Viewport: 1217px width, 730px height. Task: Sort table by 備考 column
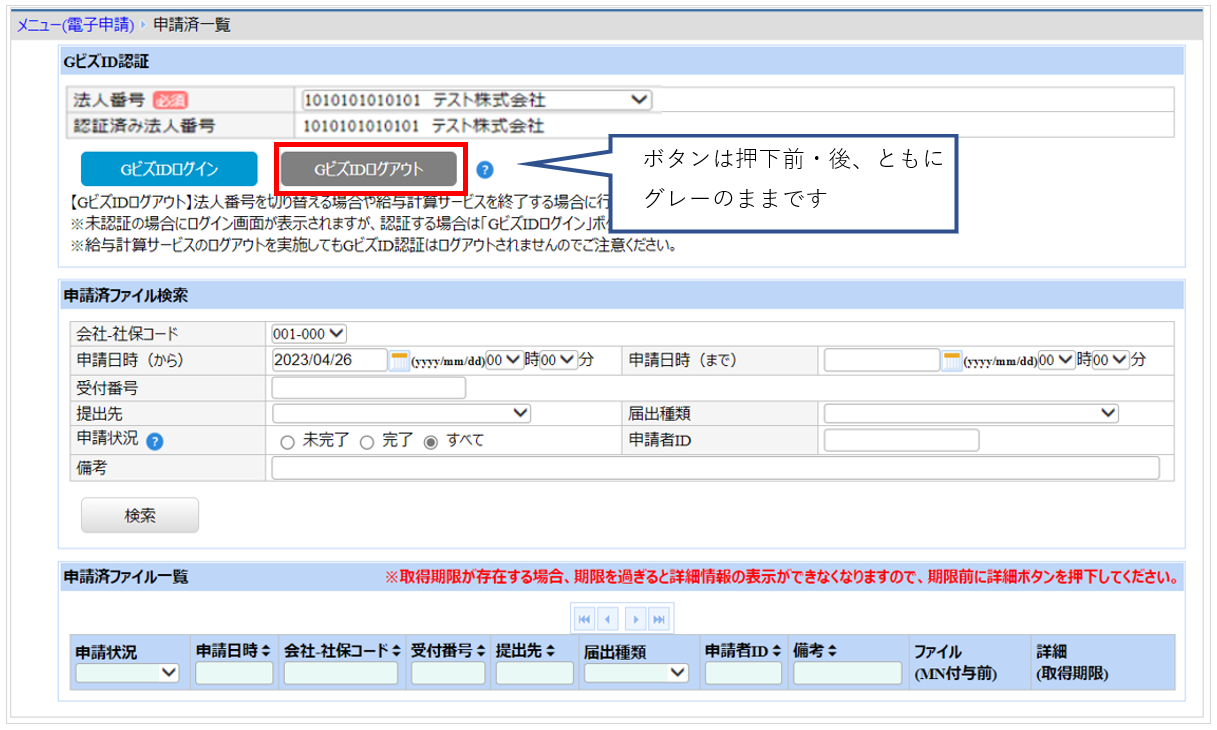[x=832, y=651]
